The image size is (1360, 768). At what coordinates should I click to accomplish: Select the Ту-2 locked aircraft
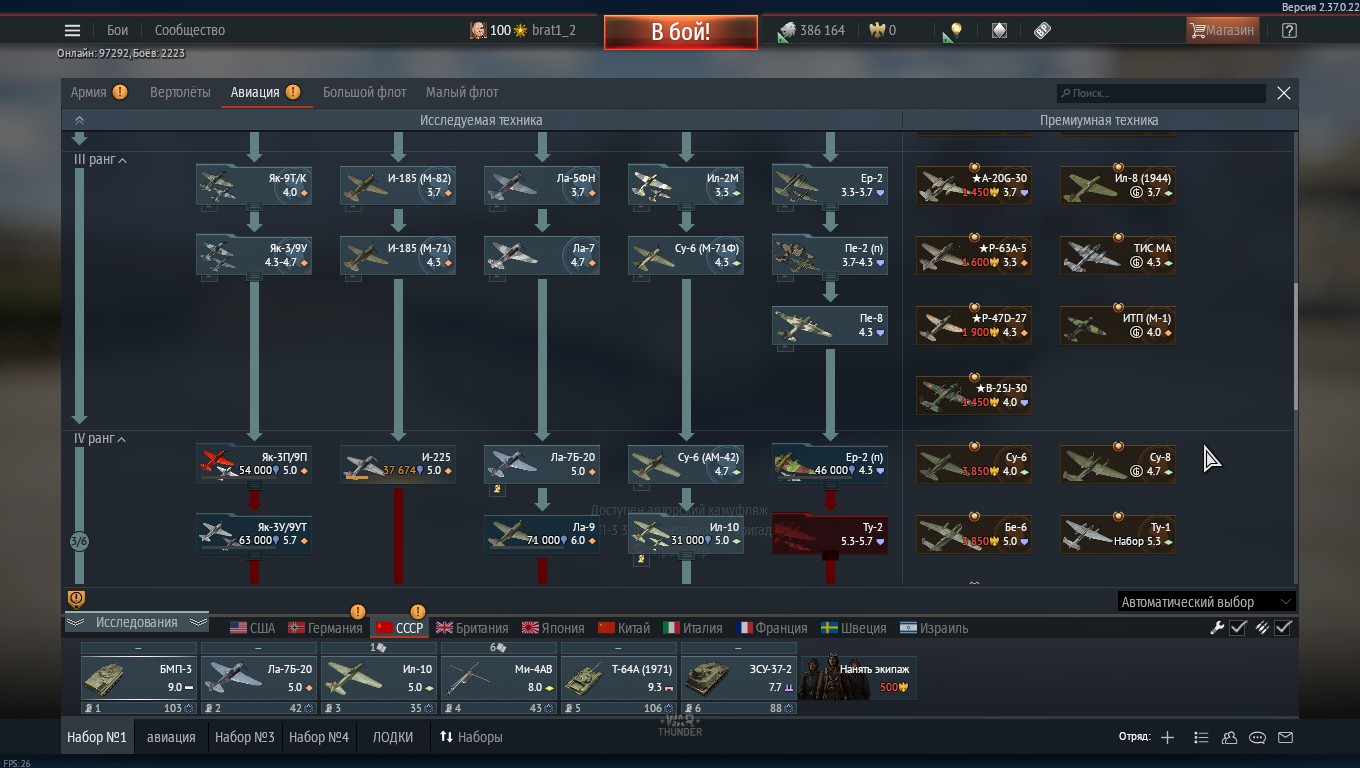click(x=830, y=534)
